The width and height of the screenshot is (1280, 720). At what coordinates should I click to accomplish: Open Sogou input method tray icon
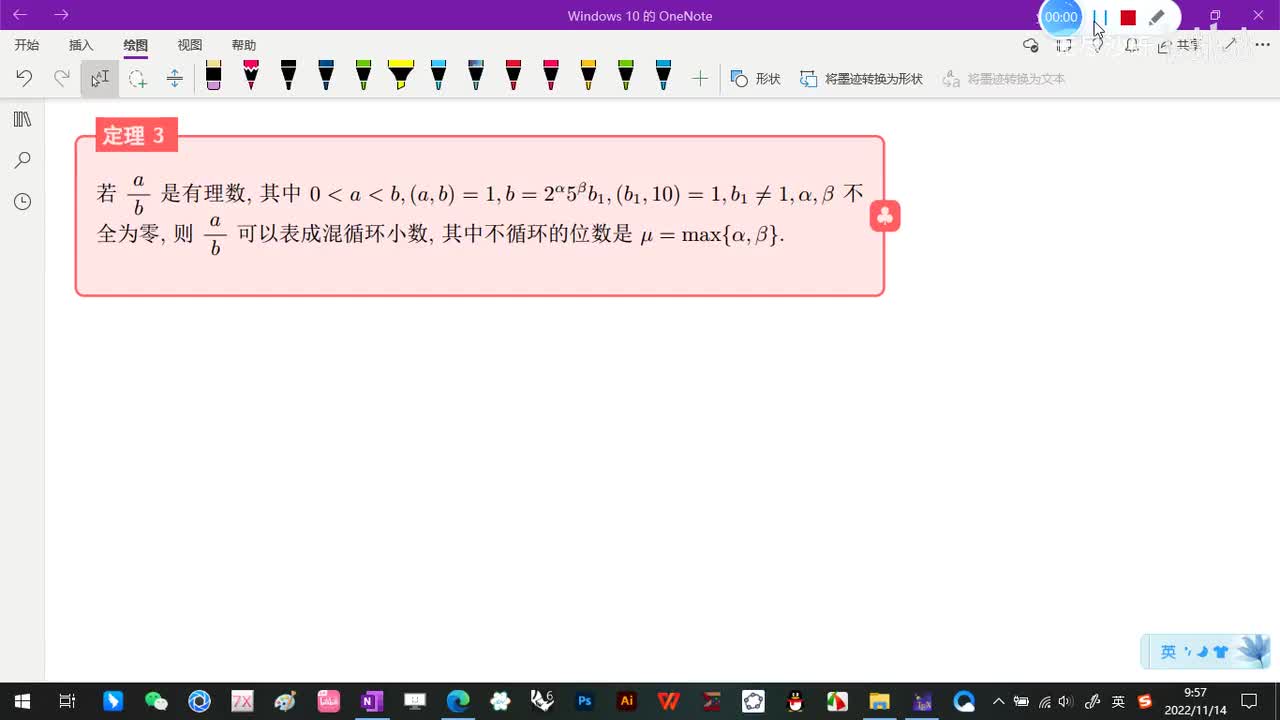(x=1145, y=702)
